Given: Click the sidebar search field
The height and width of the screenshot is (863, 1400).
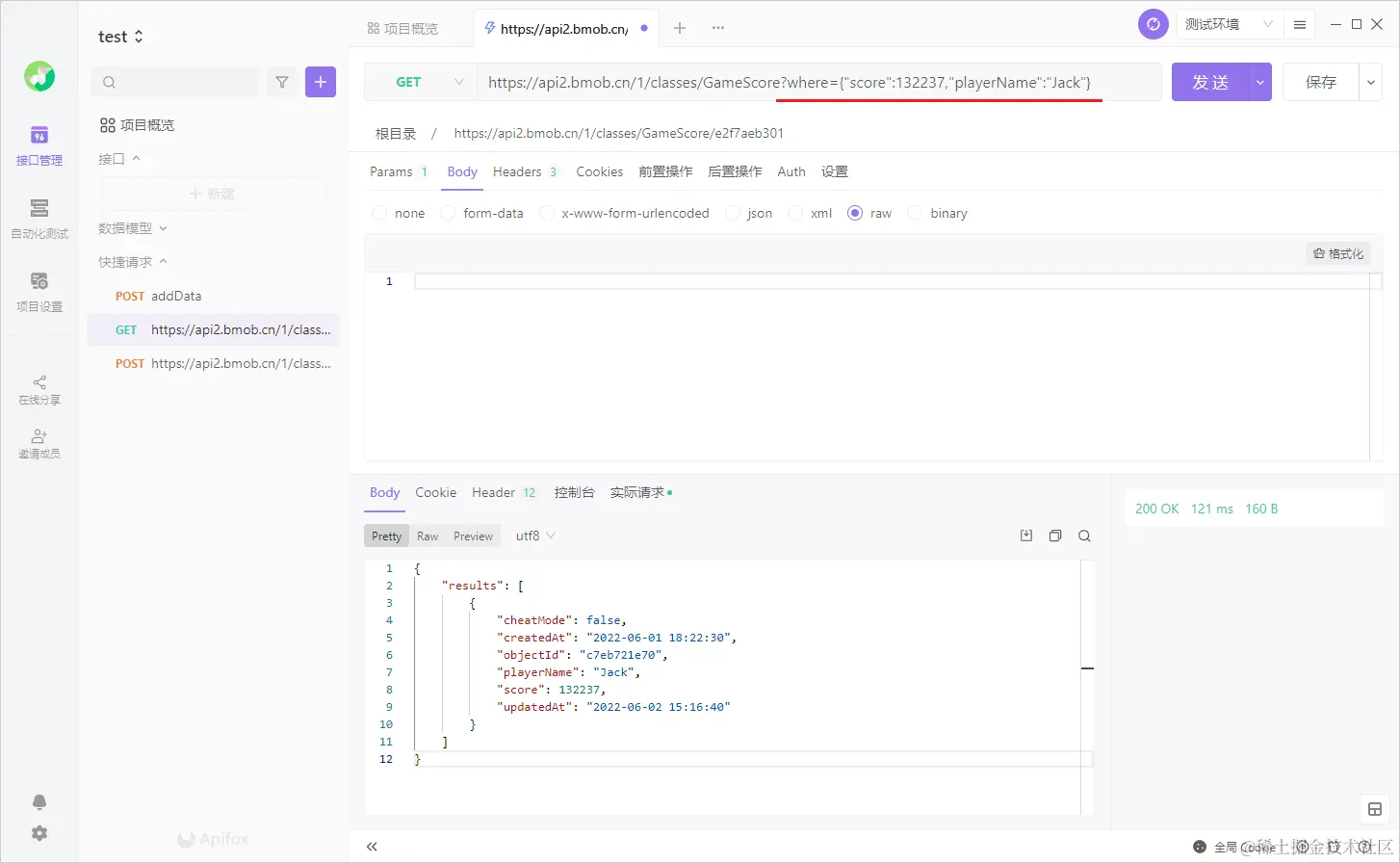Looking at the screenshot, I should coord(175,82).
